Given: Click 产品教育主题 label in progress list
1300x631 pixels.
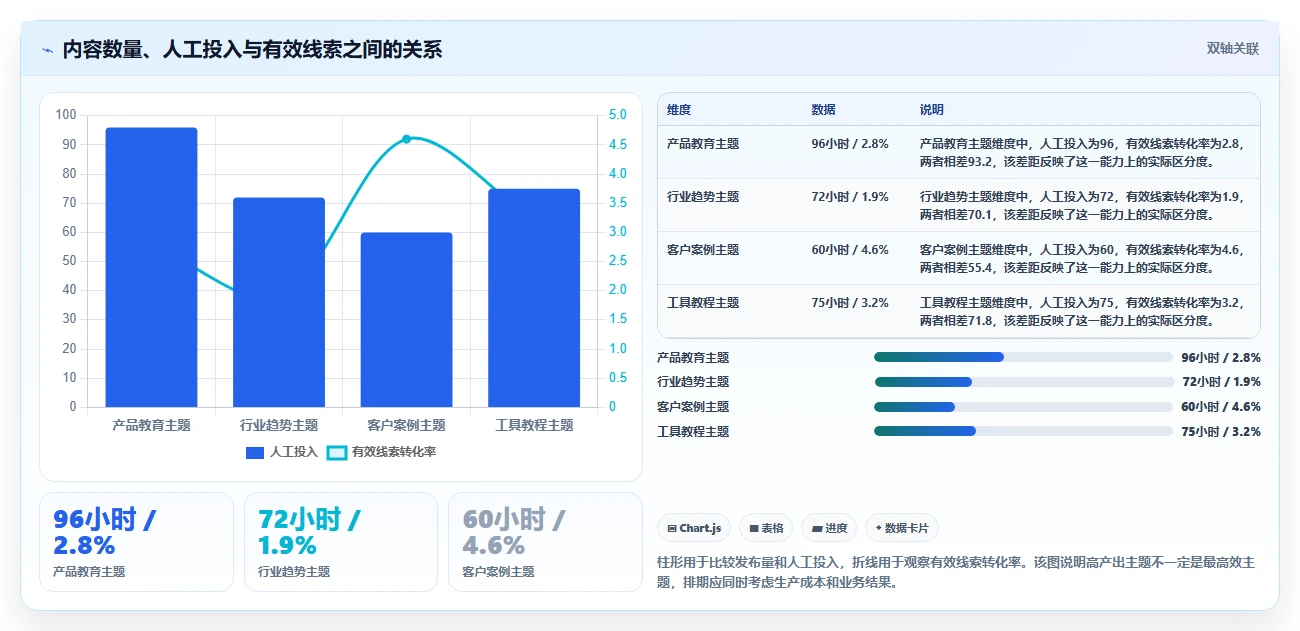Looking at the screenshot, I should (693, 357).
